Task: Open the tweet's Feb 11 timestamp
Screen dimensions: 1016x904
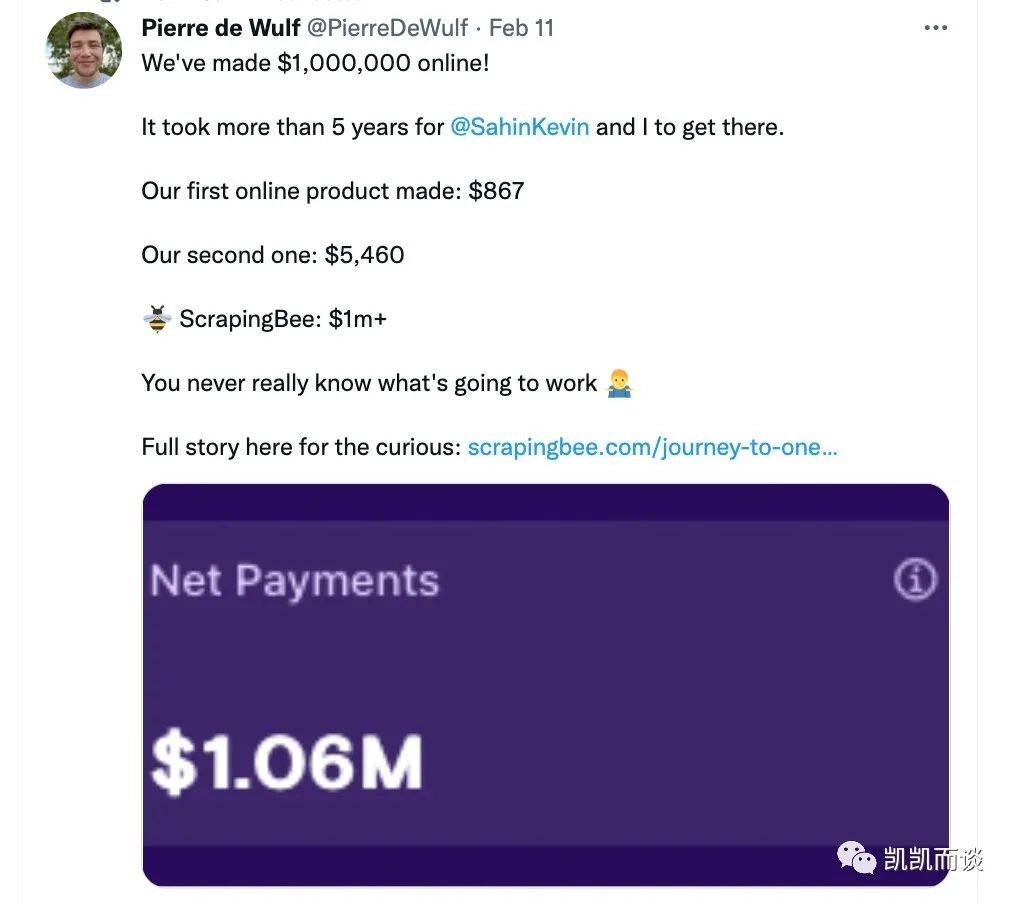Action: tap(521, 27)
